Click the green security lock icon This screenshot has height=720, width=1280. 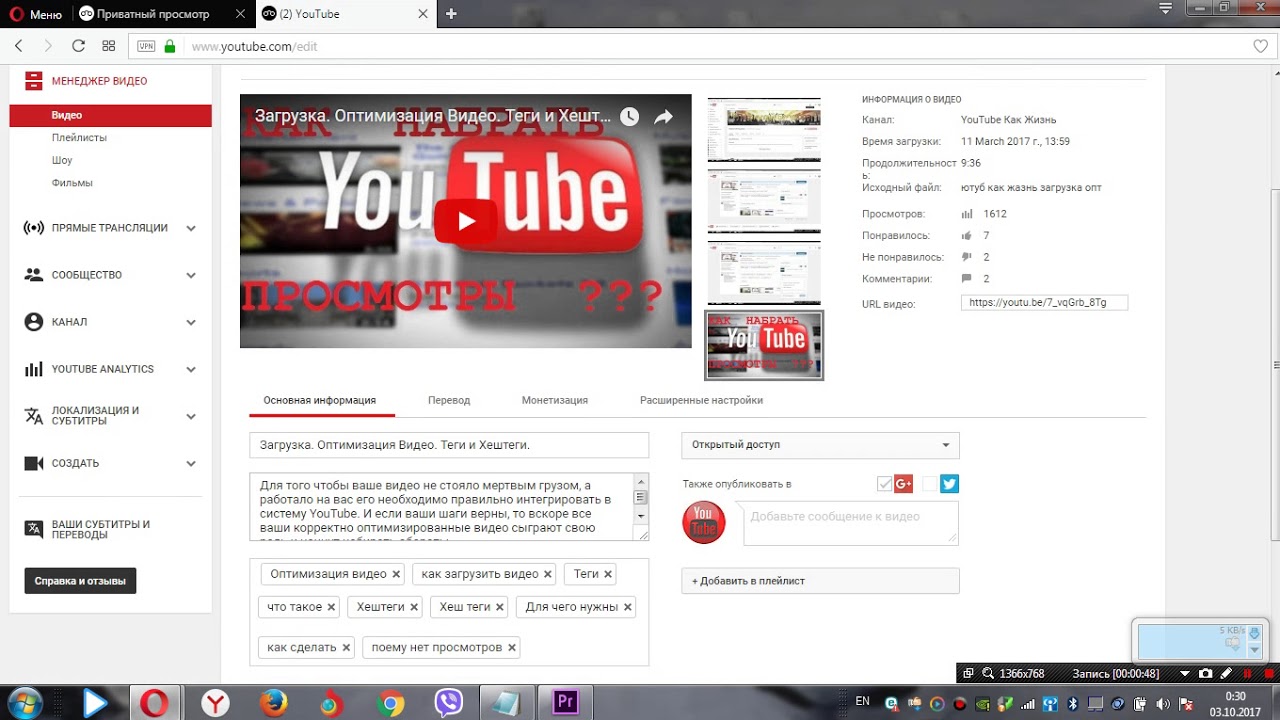(x=170, y=46)
